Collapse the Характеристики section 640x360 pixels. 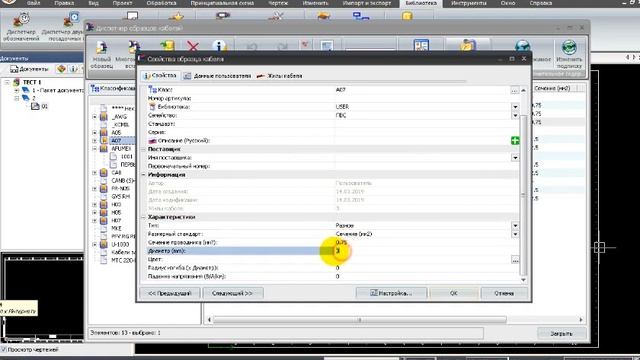pos(143,217)
